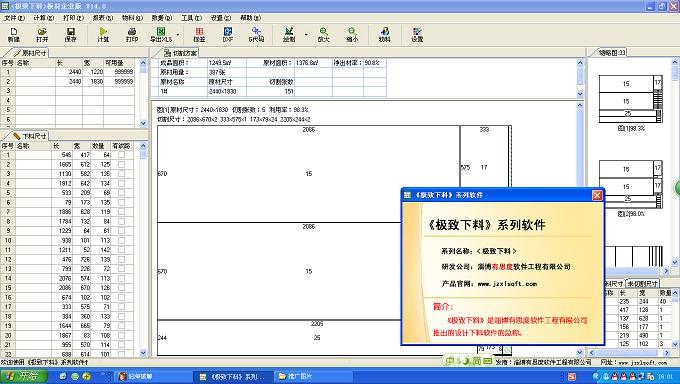Tick the 有纹路 checkbox in row 20
This screenshot has height=384, width=680.
tap(121, 335)
